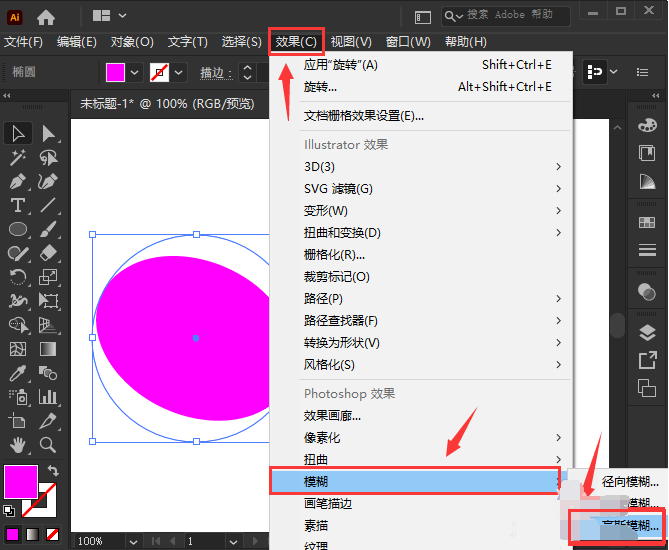Set the paint mode to Color

(12, 534)
